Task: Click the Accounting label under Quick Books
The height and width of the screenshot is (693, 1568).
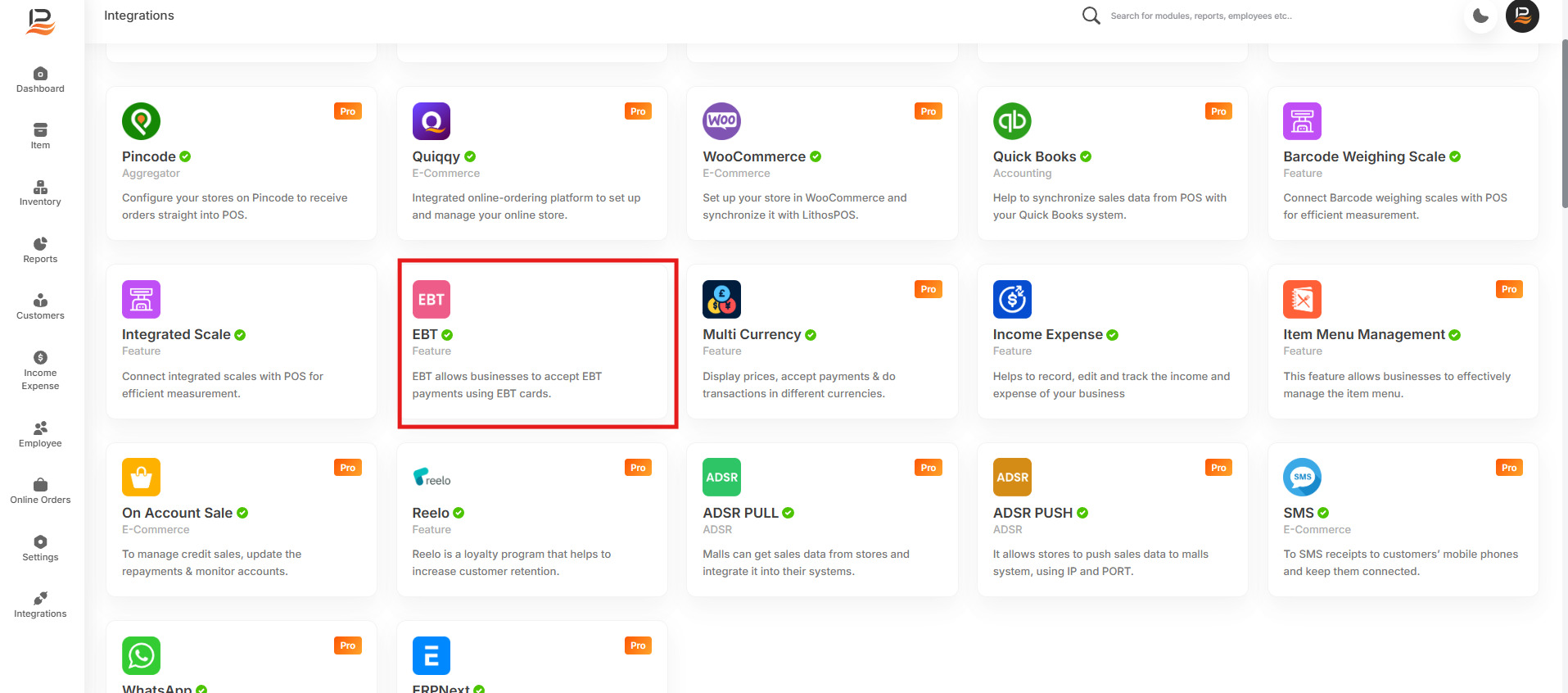Action: pos(1022,174)
